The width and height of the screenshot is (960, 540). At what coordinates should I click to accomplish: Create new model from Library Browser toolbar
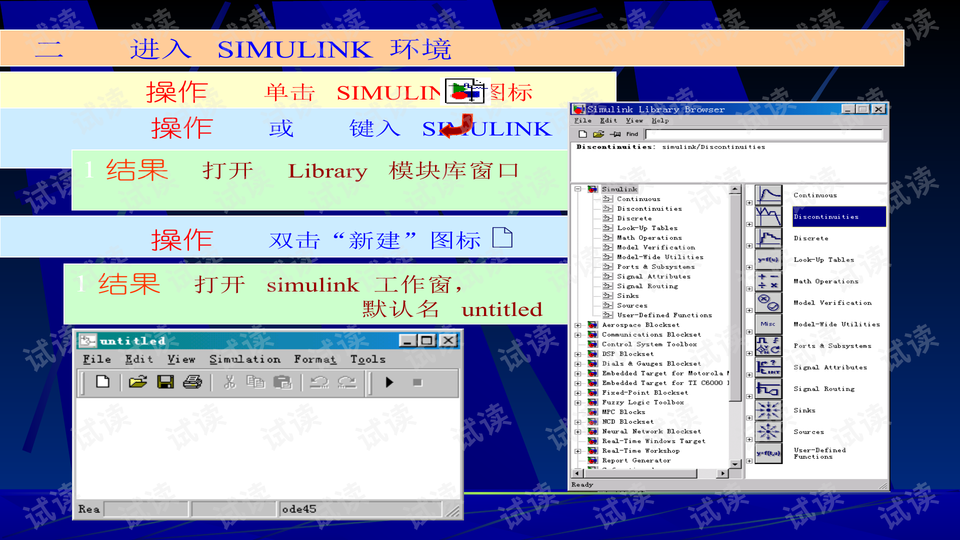tap(582, 134)
